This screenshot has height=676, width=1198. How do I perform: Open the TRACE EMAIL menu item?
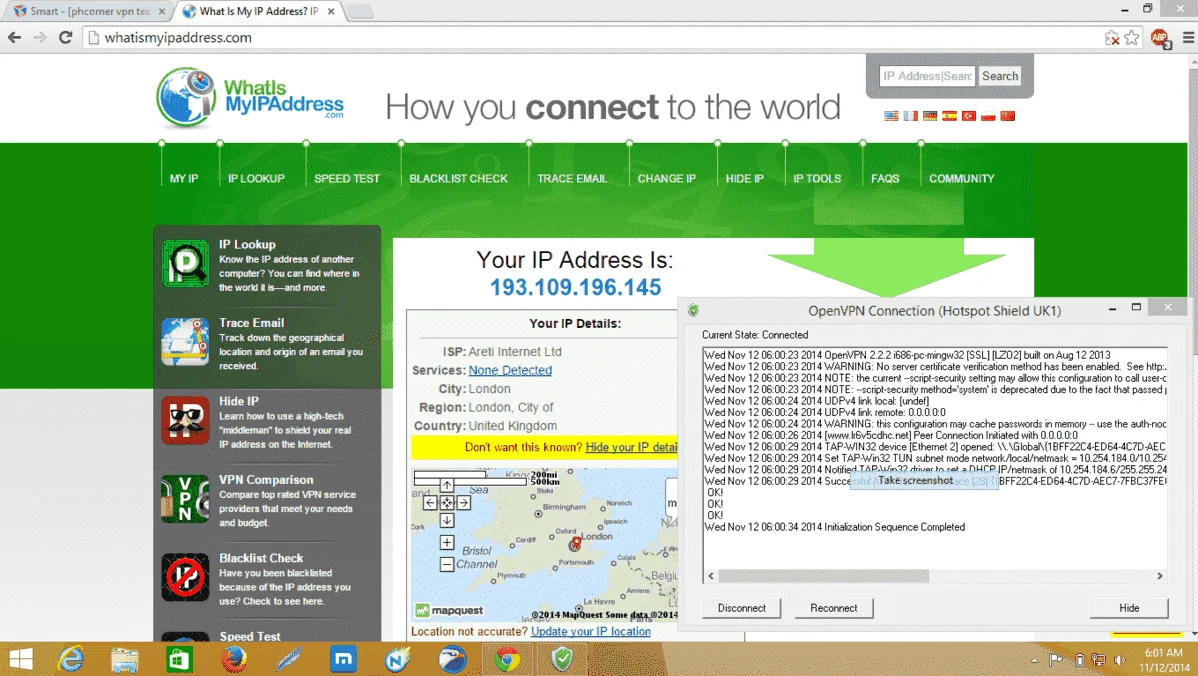coord(572,179)
